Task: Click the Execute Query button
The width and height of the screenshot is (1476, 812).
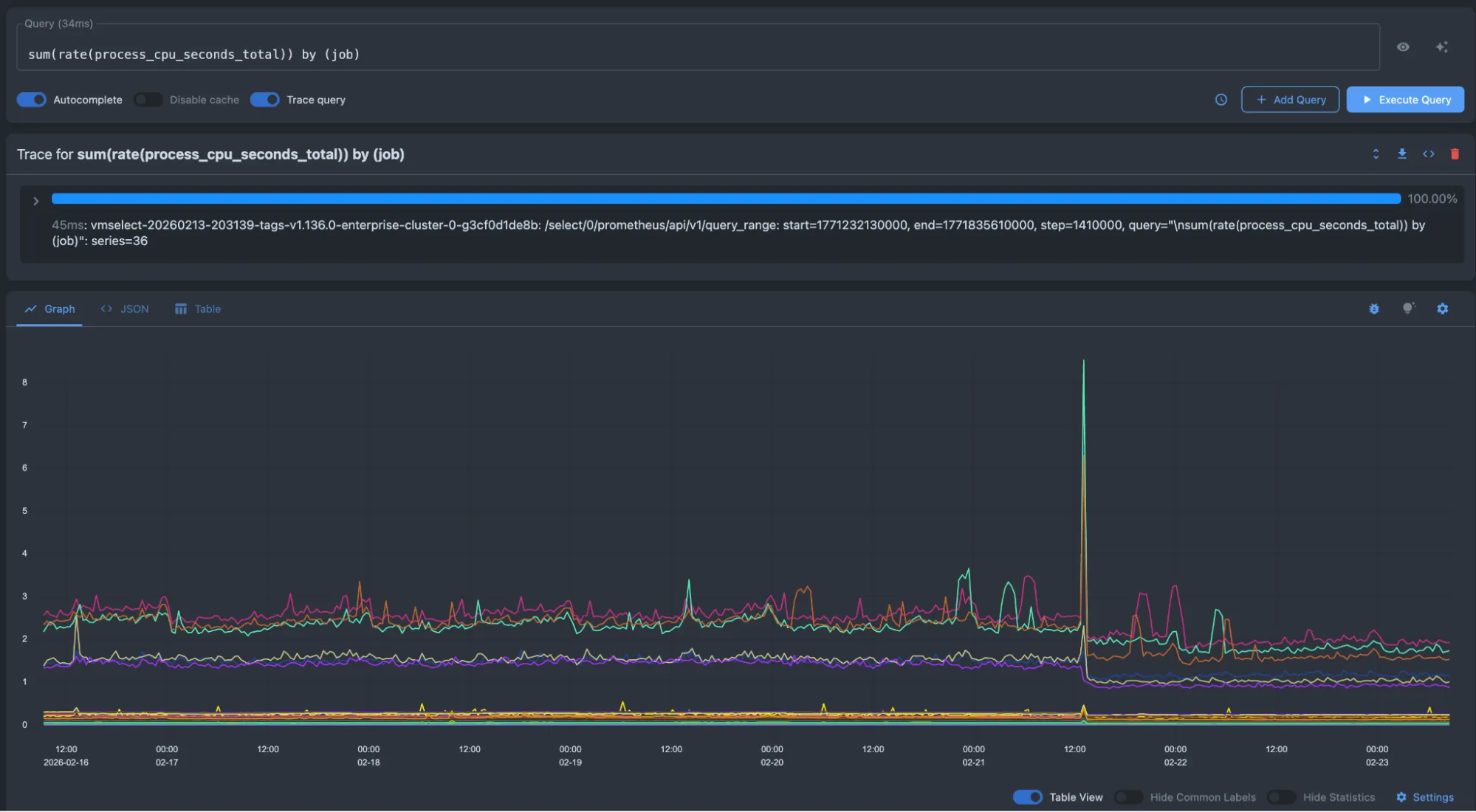Action: 1405,100
